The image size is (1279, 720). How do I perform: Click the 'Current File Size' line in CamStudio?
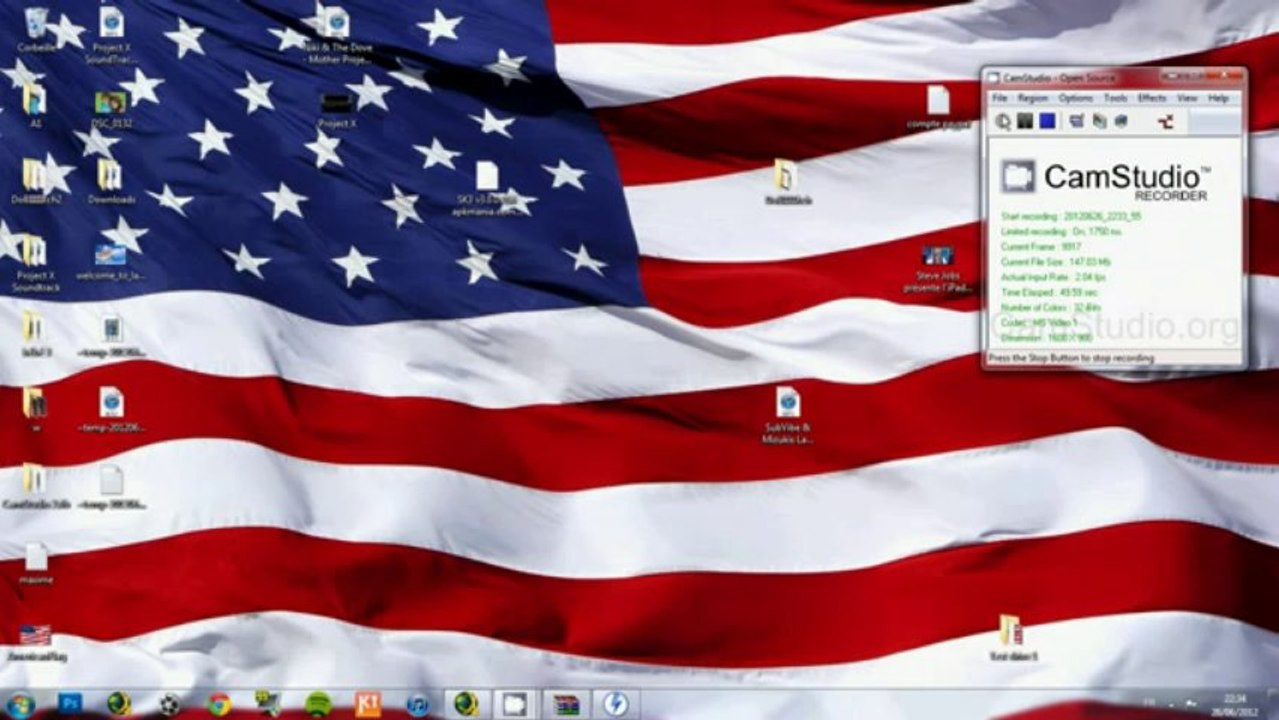point(1055,262)
